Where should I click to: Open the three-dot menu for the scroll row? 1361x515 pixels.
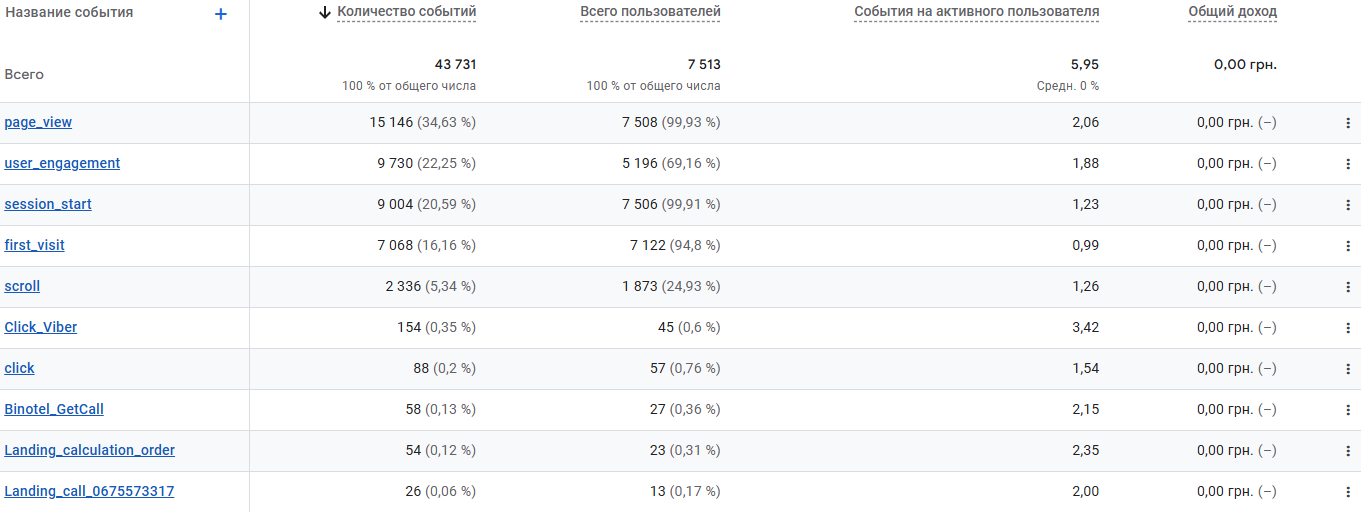pyautogui.click(x=1348, y=287)
